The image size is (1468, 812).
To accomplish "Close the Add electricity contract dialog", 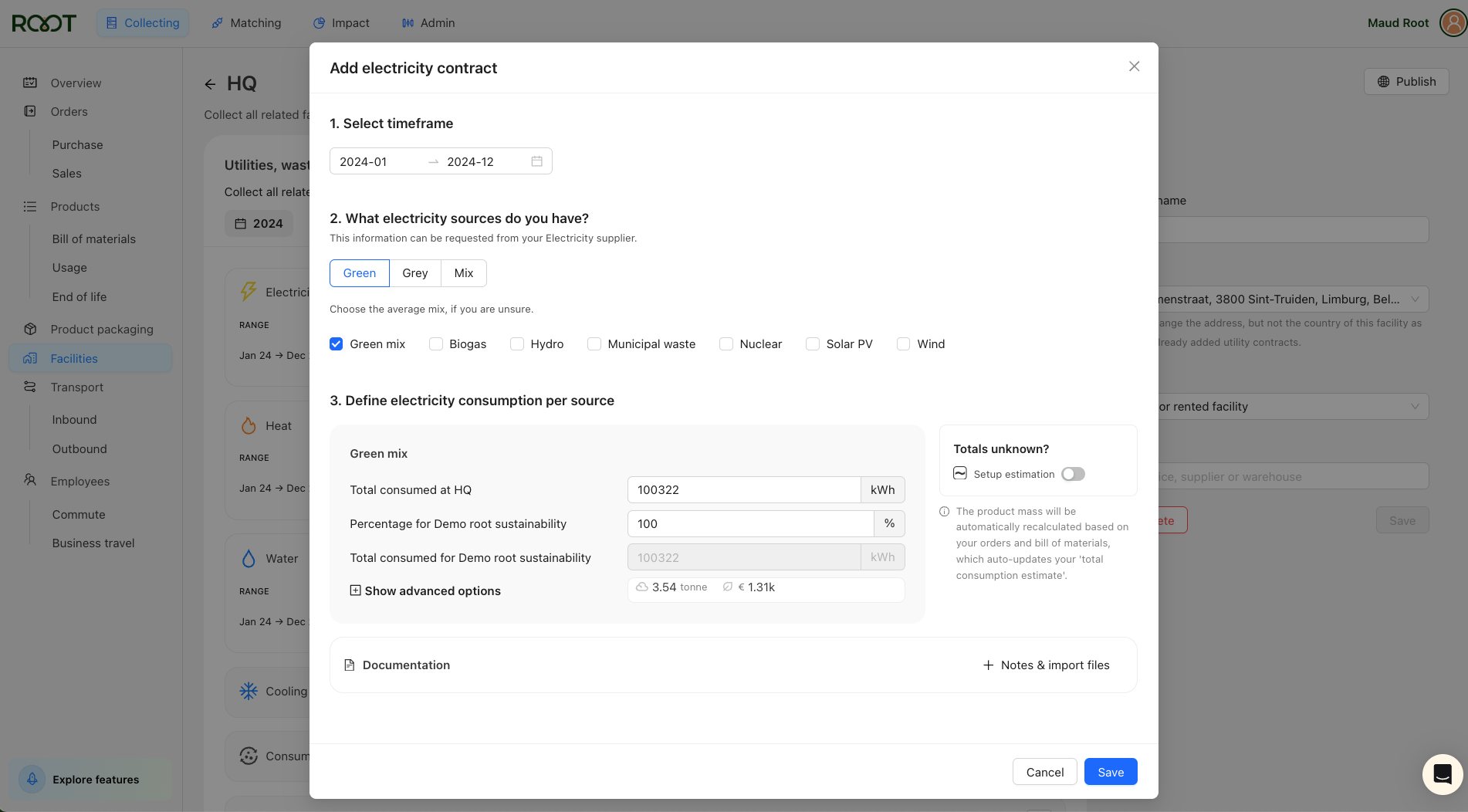I will 1134,66.
